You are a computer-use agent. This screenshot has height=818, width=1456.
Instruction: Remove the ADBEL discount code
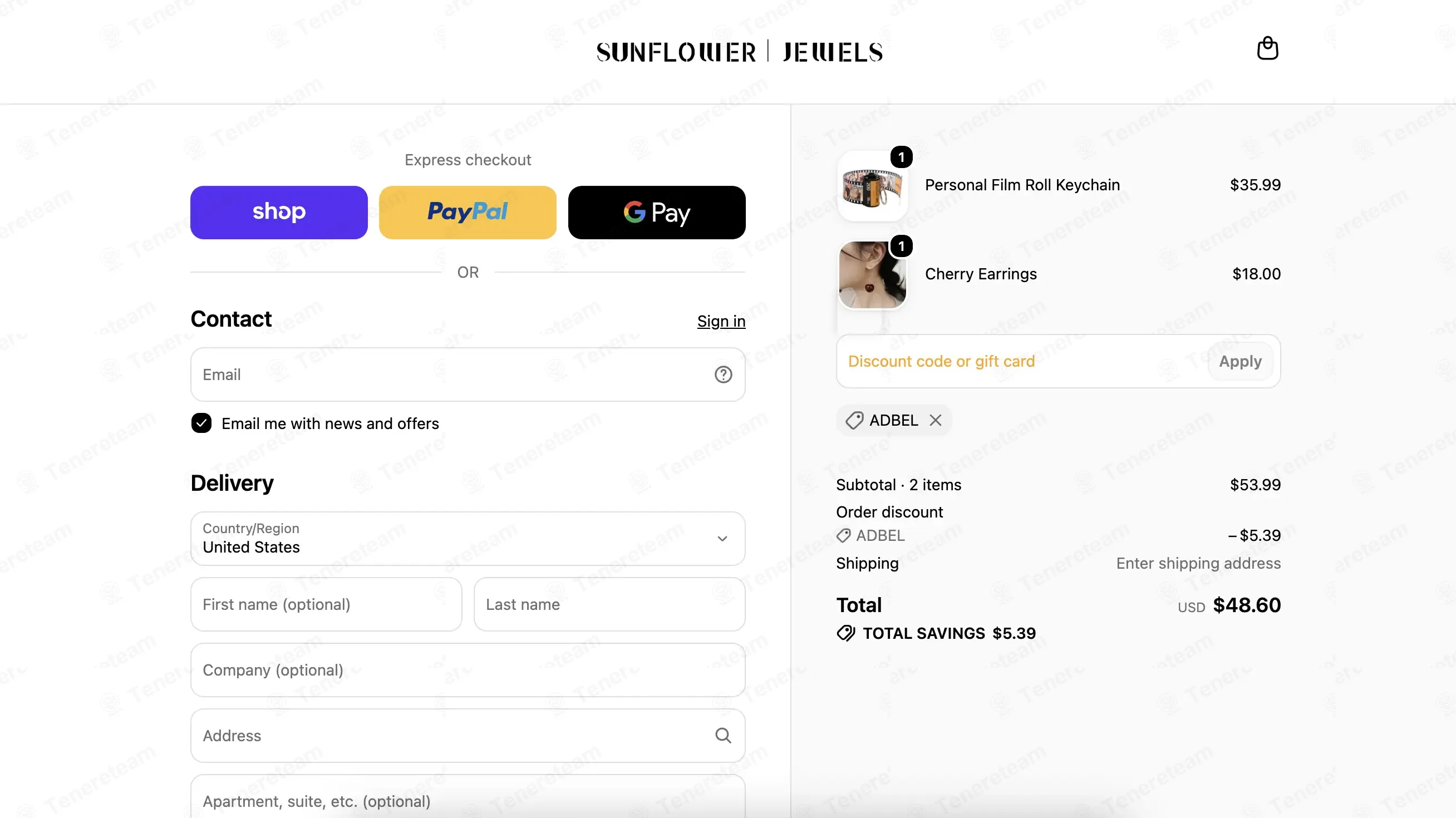[936, 420]
